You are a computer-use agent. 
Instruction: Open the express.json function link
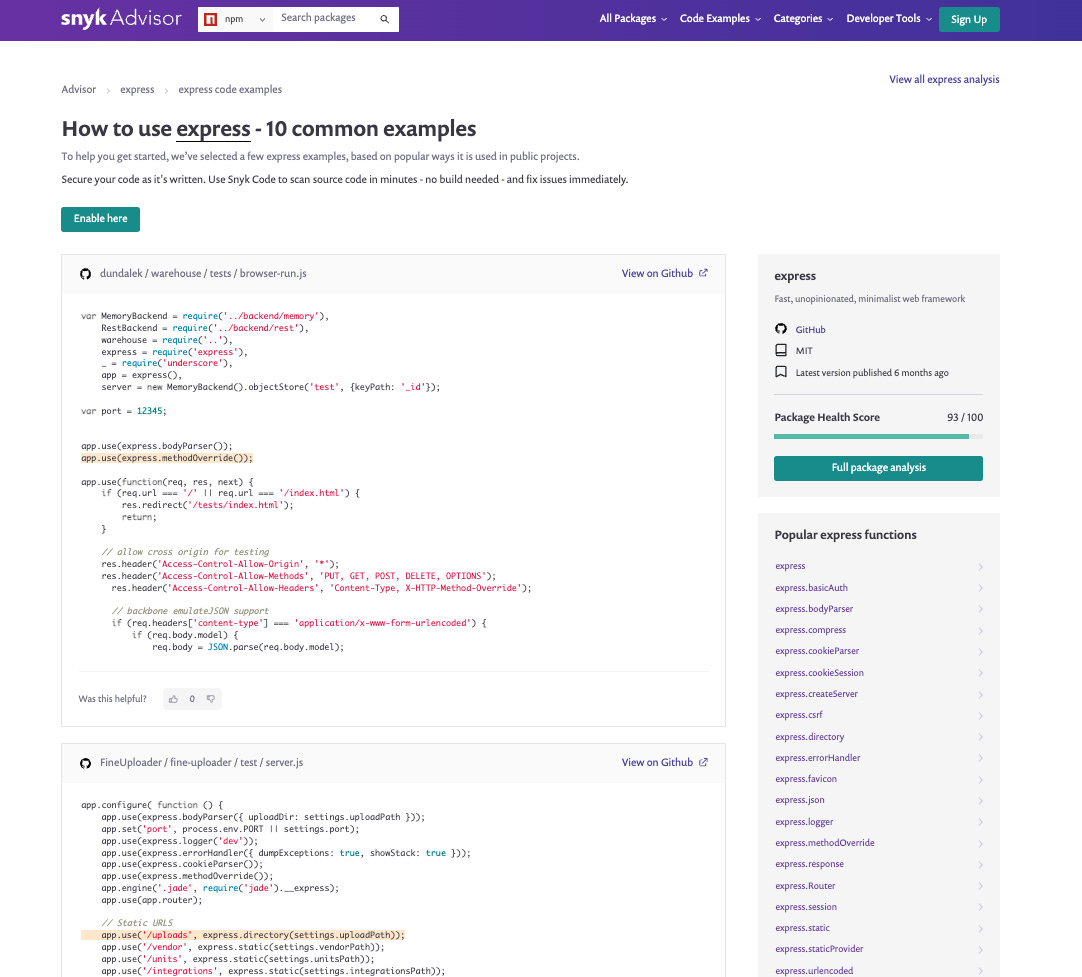click(x=799, y=800)
